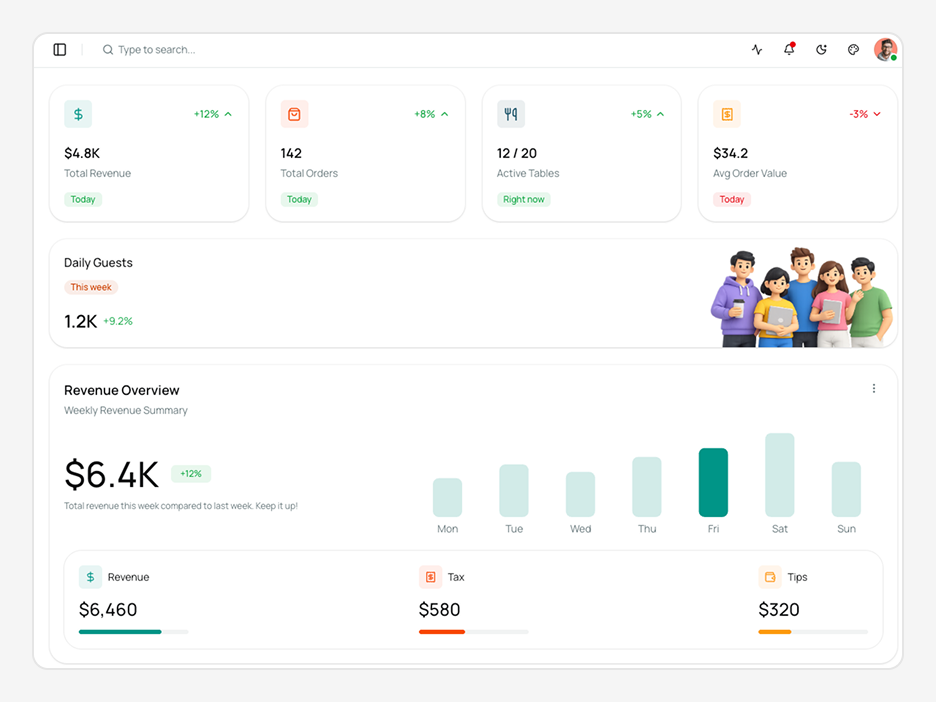Open notifications bell
936x702 pixels.
click(789, 49)
